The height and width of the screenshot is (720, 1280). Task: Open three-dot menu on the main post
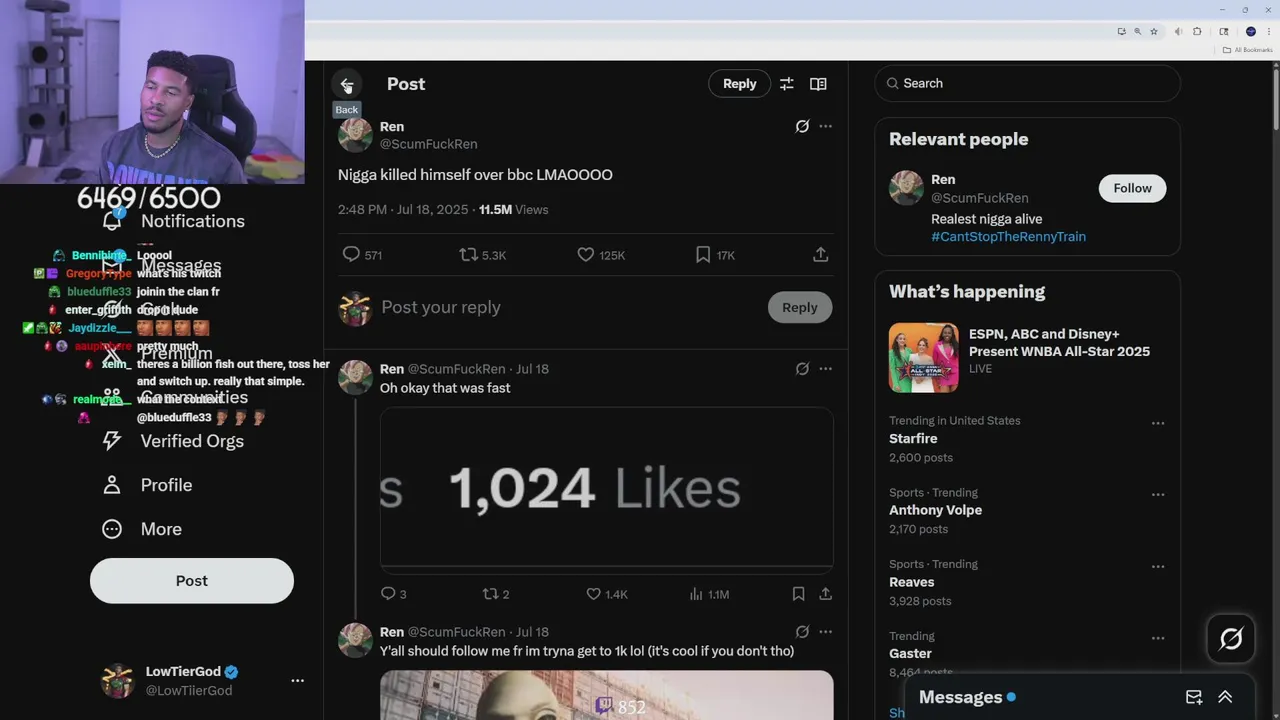[x=825, y=126]
